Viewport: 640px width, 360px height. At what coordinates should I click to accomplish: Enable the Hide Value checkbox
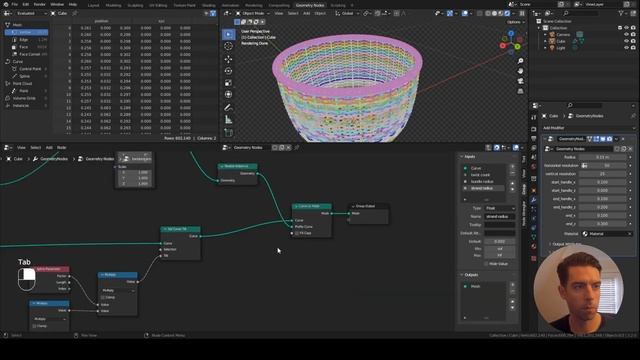486,264
